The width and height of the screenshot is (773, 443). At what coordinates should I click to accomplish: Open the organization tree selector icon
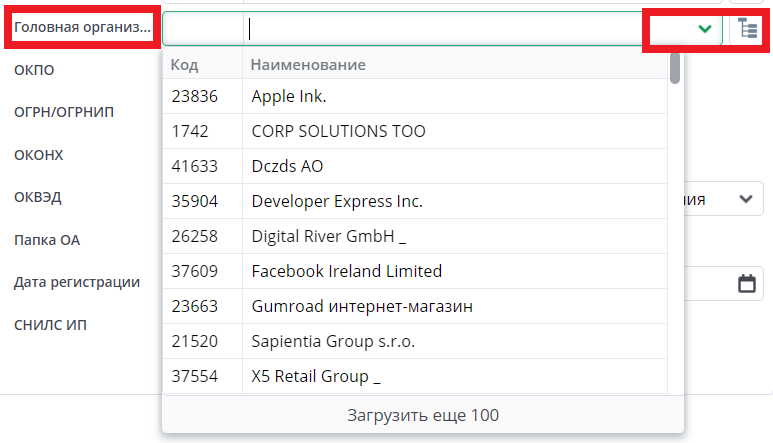pyautogui.click(x=748, y=29)
